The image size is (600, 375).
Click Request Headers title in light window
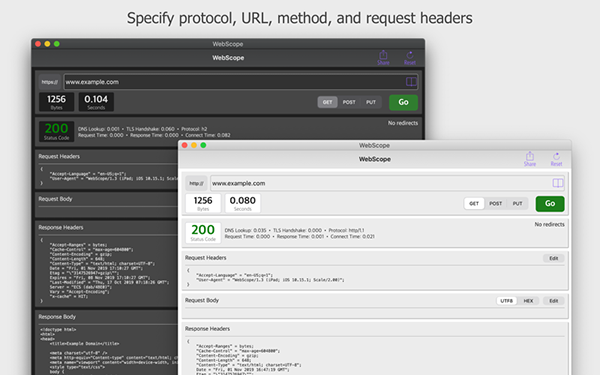coord(205,258)
